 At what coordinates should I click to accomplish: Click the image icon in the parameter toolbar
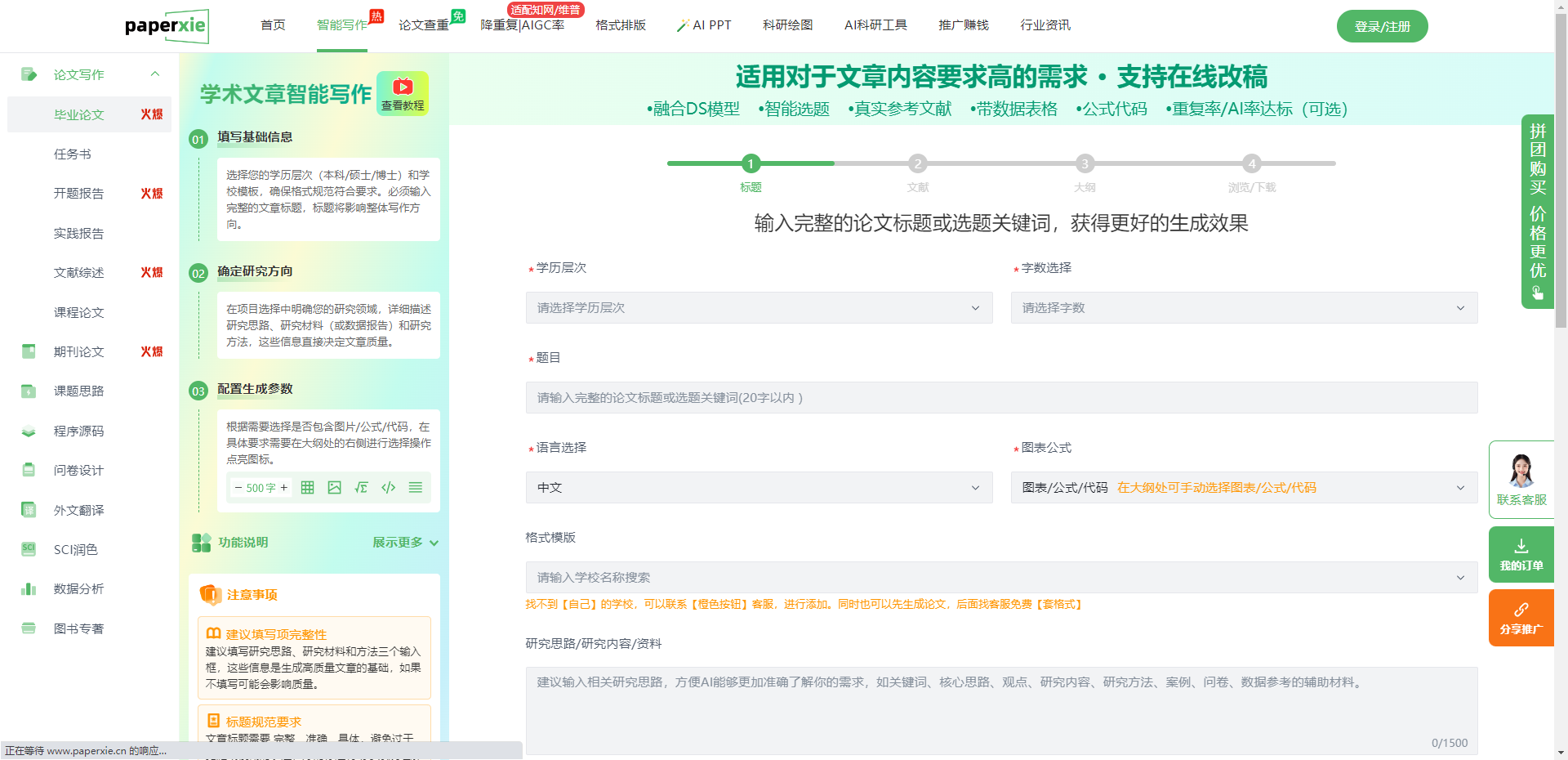point(334,488)
